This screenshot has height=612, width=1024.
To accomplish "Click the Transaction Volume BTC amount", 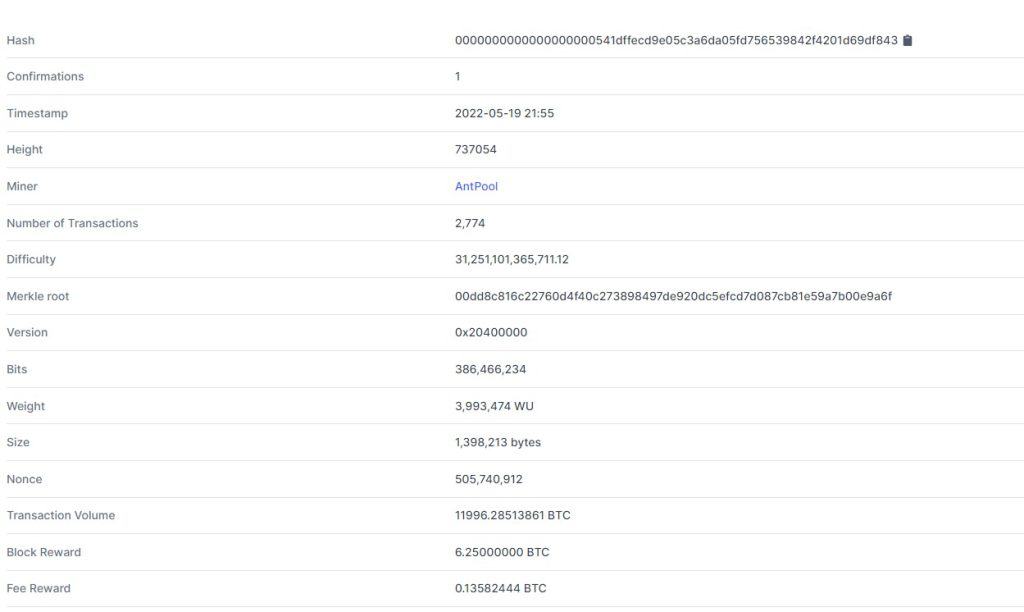I will (x=513, y=515).
